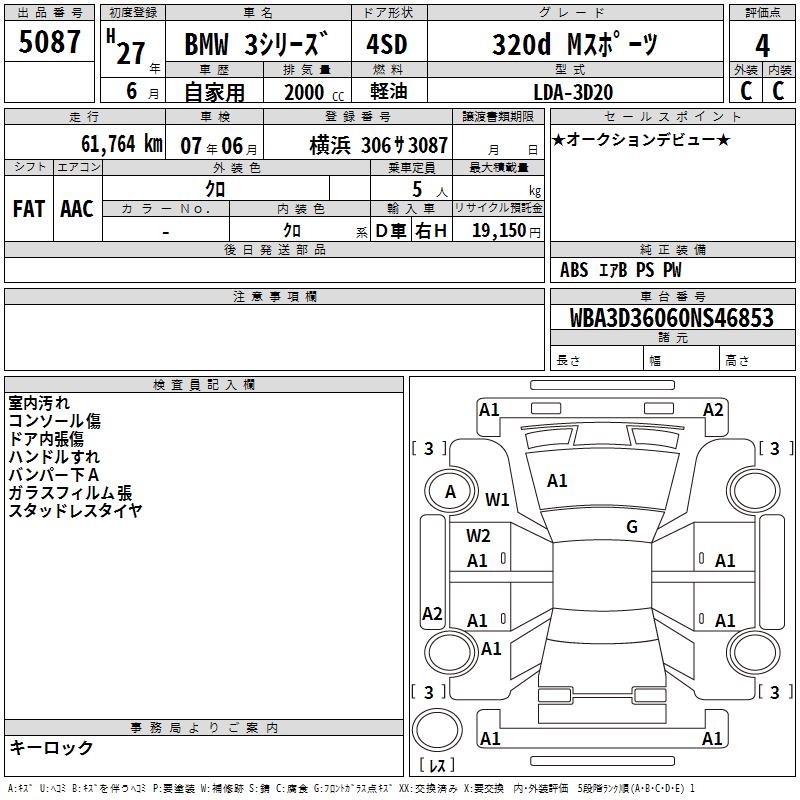Select the equipment list ABS エアB PS PW
The width and height of the screenshot is (800, 800).
pos(620,270)
